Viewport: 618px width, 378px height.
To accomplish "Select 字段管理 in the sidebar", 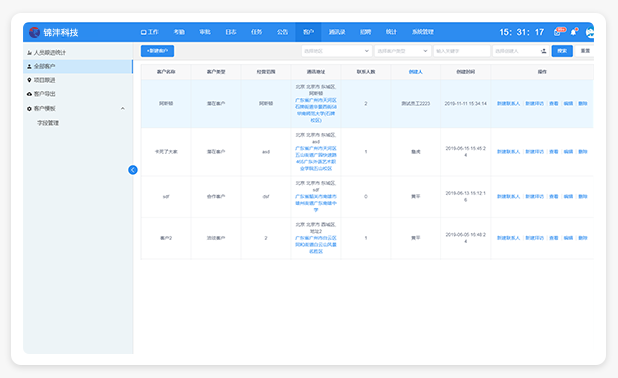I will click(x=48, y=123).
